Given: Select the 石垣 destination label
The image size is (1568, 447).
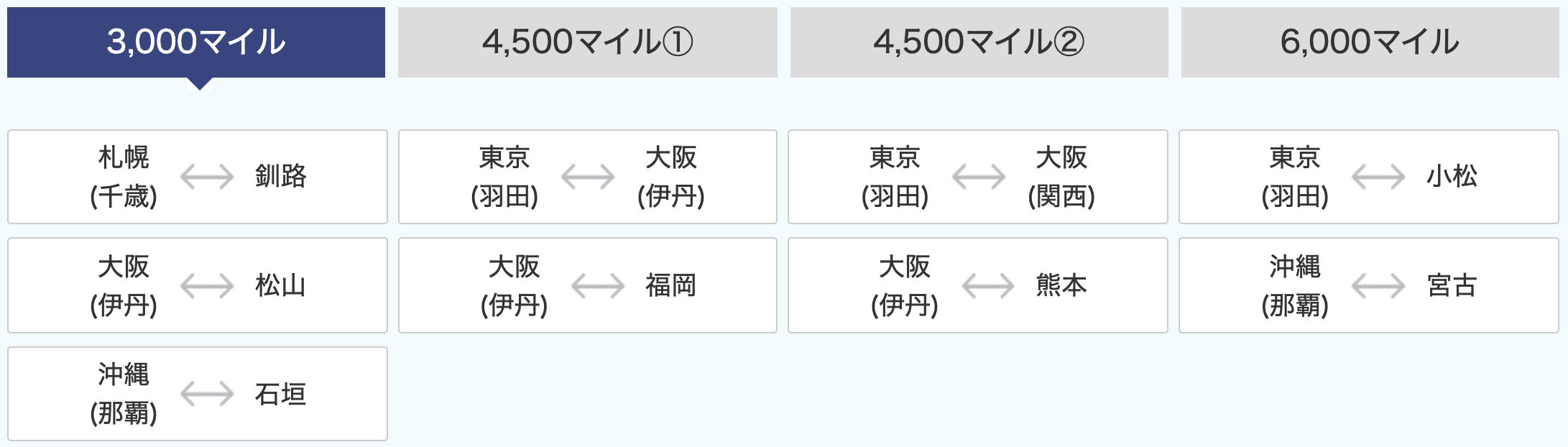Looking at the screenshot, I should coord(281,394).
